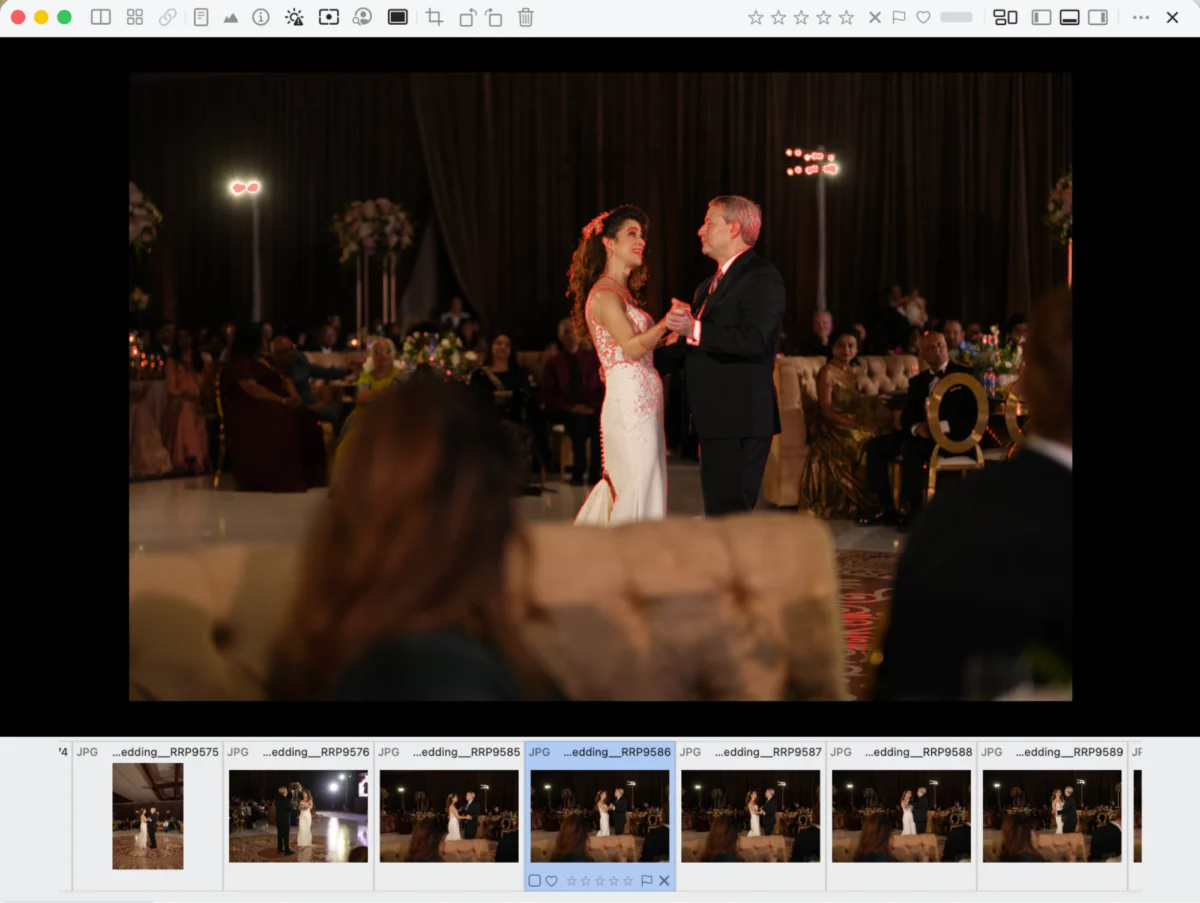This screenshot has width=1200, height=903.
Task: Toggle the heart favorite in top toolbar
Action: tap(923, 17)
